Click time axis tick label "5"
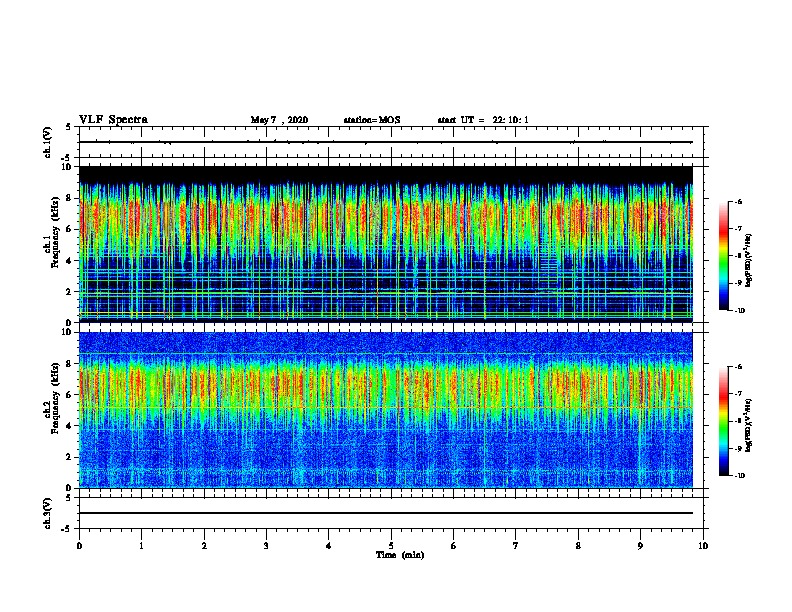792x612 pixels. click(391, 546)
